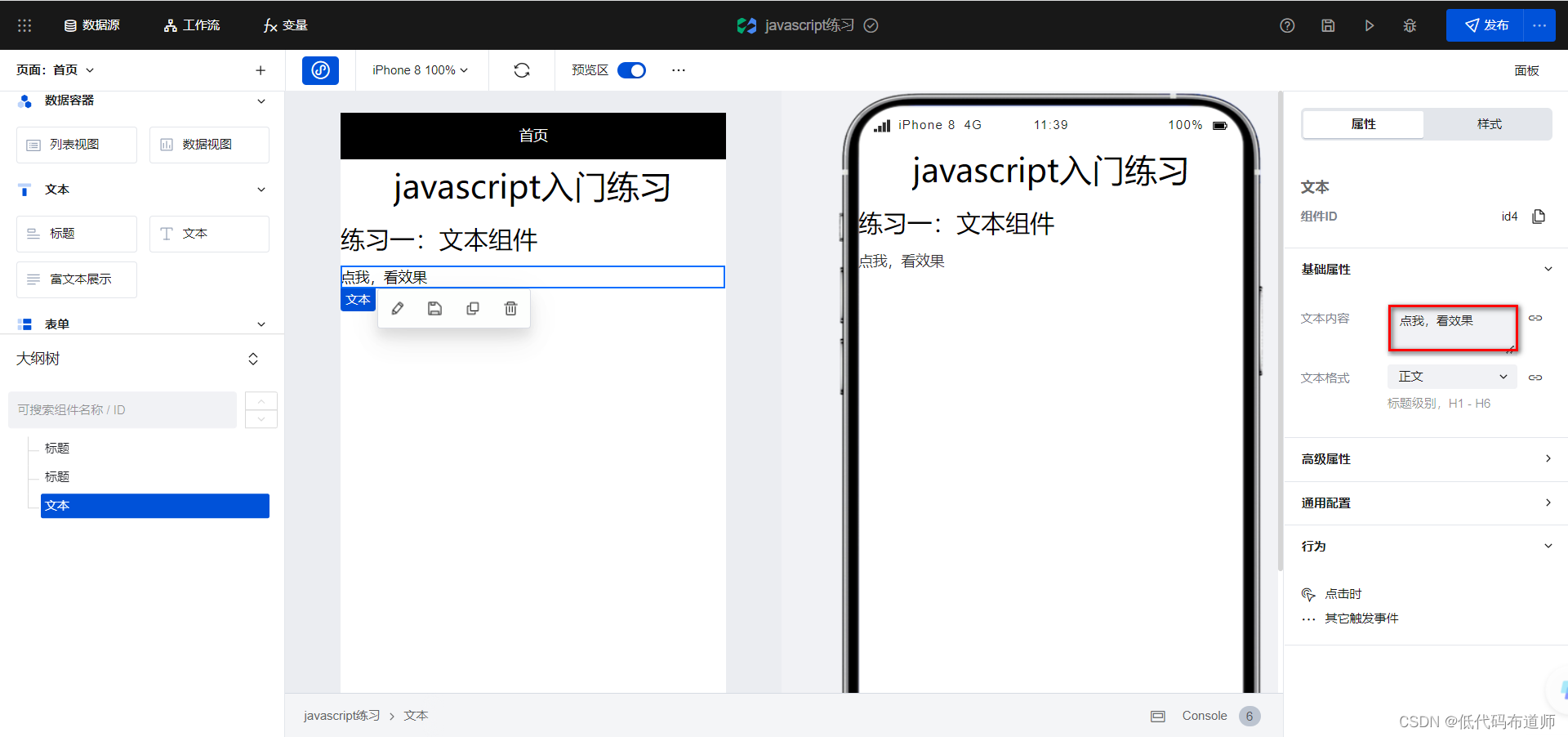Open more options next to 发布
Viewport: 1568px width, 737px height.
coord(1540,25)
